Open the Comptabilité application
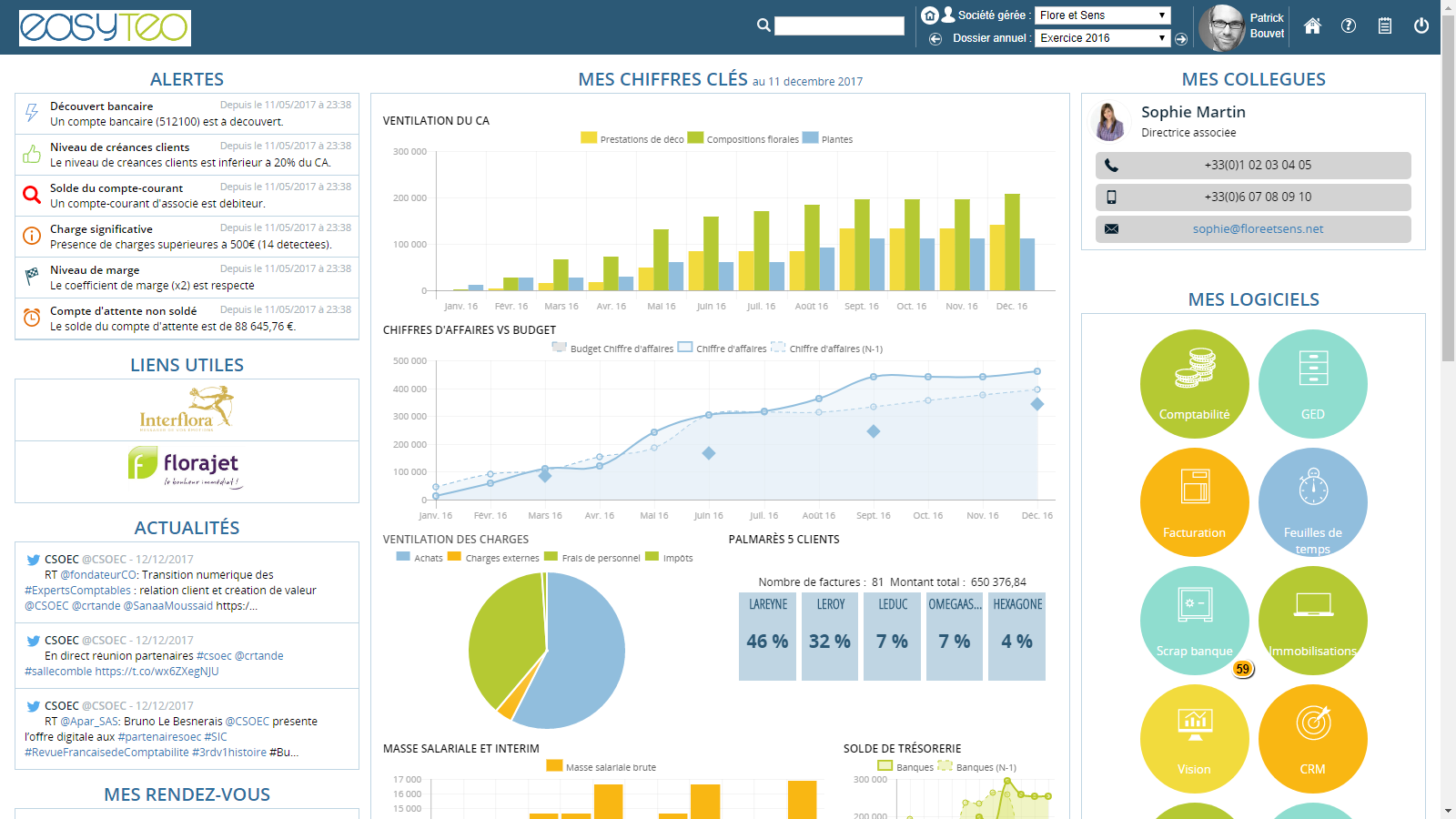1456x819 pixels. 1194,384
